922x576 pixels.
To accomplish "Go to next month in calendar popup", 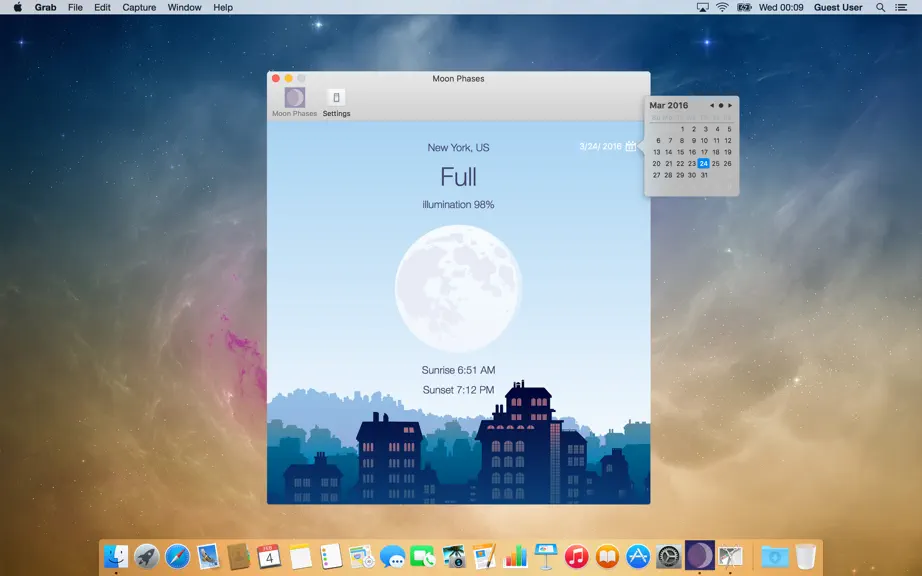I will (730, 106).
